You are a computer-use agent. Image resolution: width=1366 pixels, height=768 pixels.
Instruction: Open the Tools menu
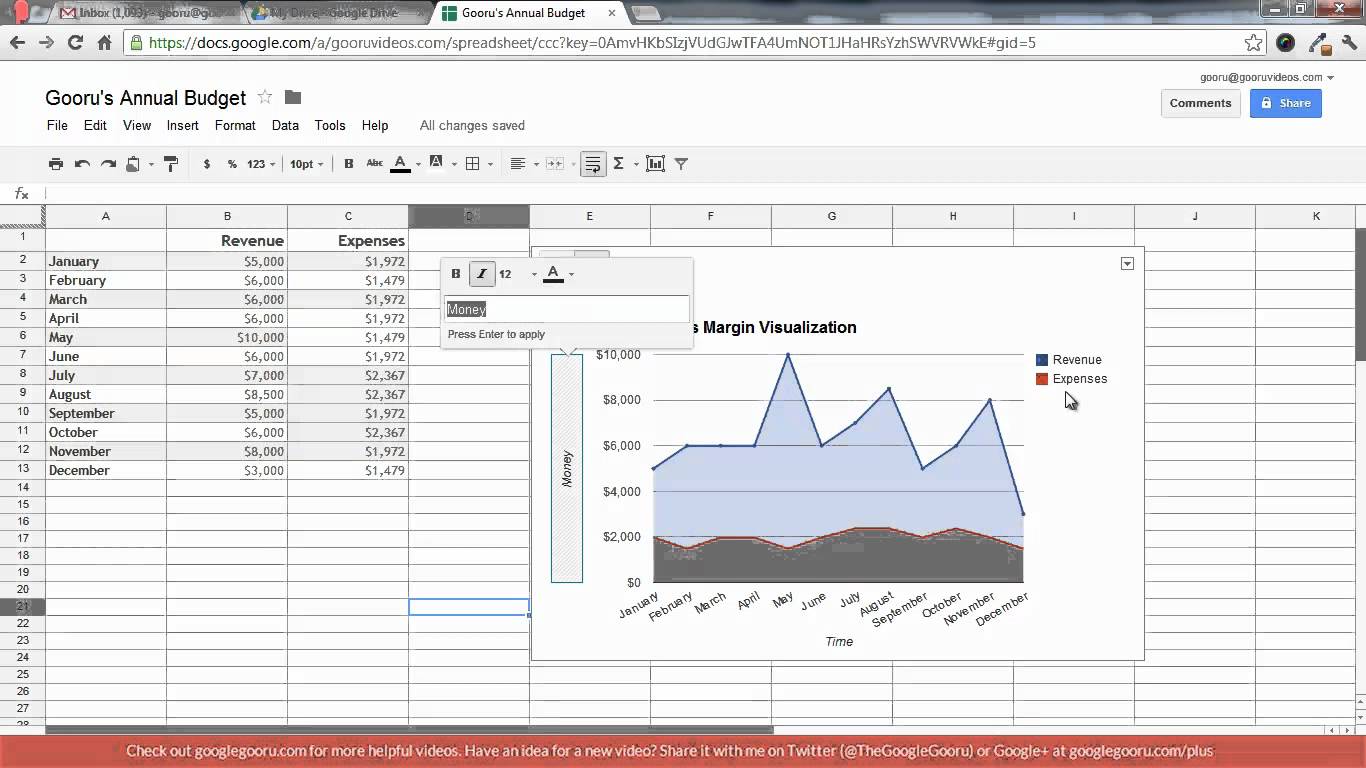(330, 125)
